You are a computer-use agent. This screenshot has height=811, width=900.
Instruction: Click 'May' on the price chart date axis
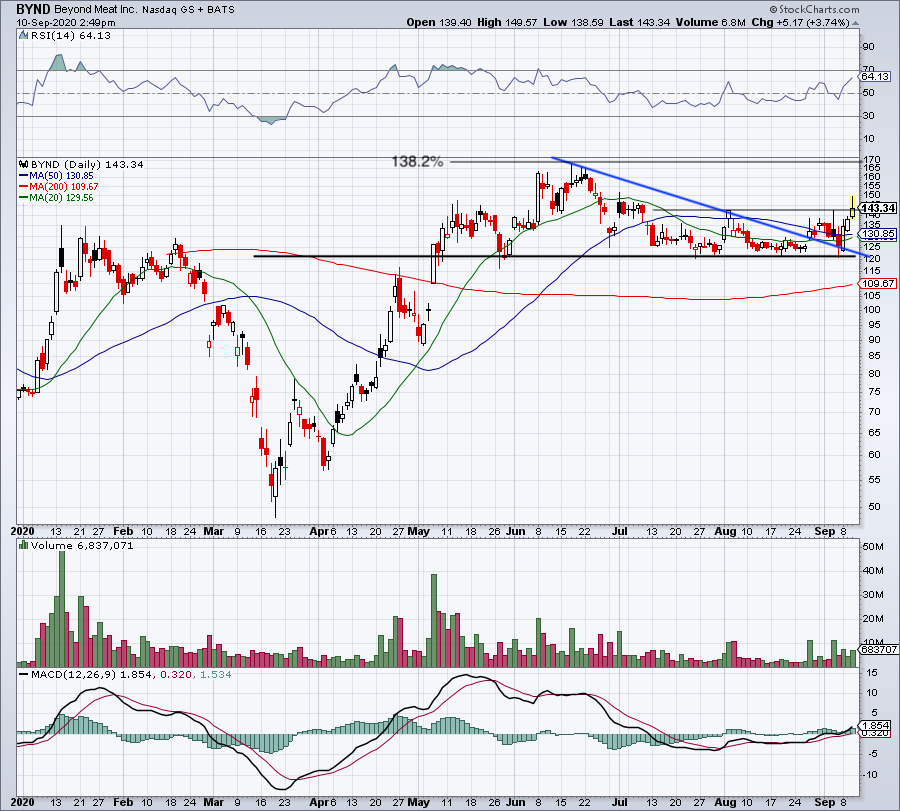point(418,531)
